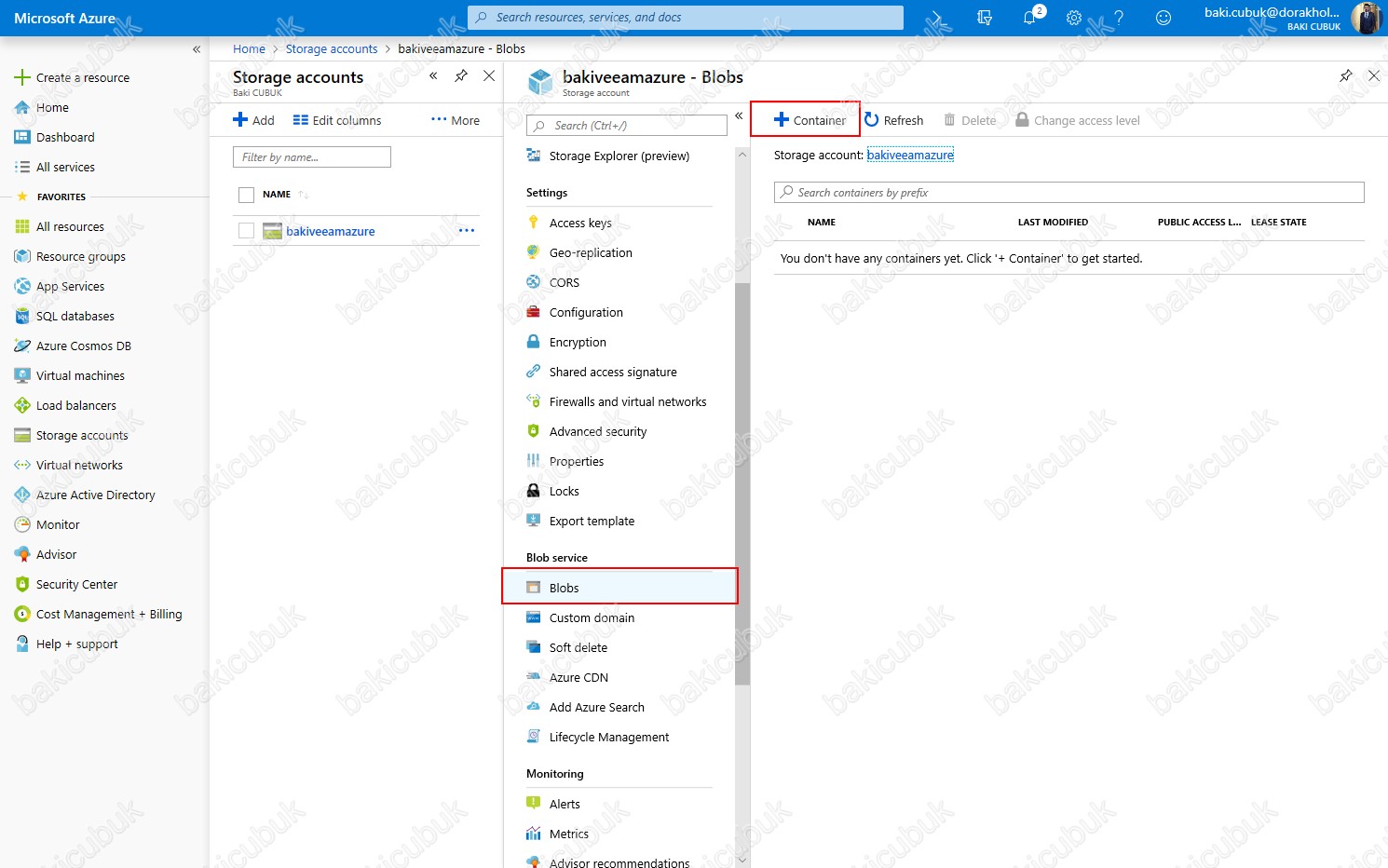Screen dimensions: 1388x868
Task: Open Cloud Shell icon in top bar
Action: pyautogui.click(x=937, y=18)
